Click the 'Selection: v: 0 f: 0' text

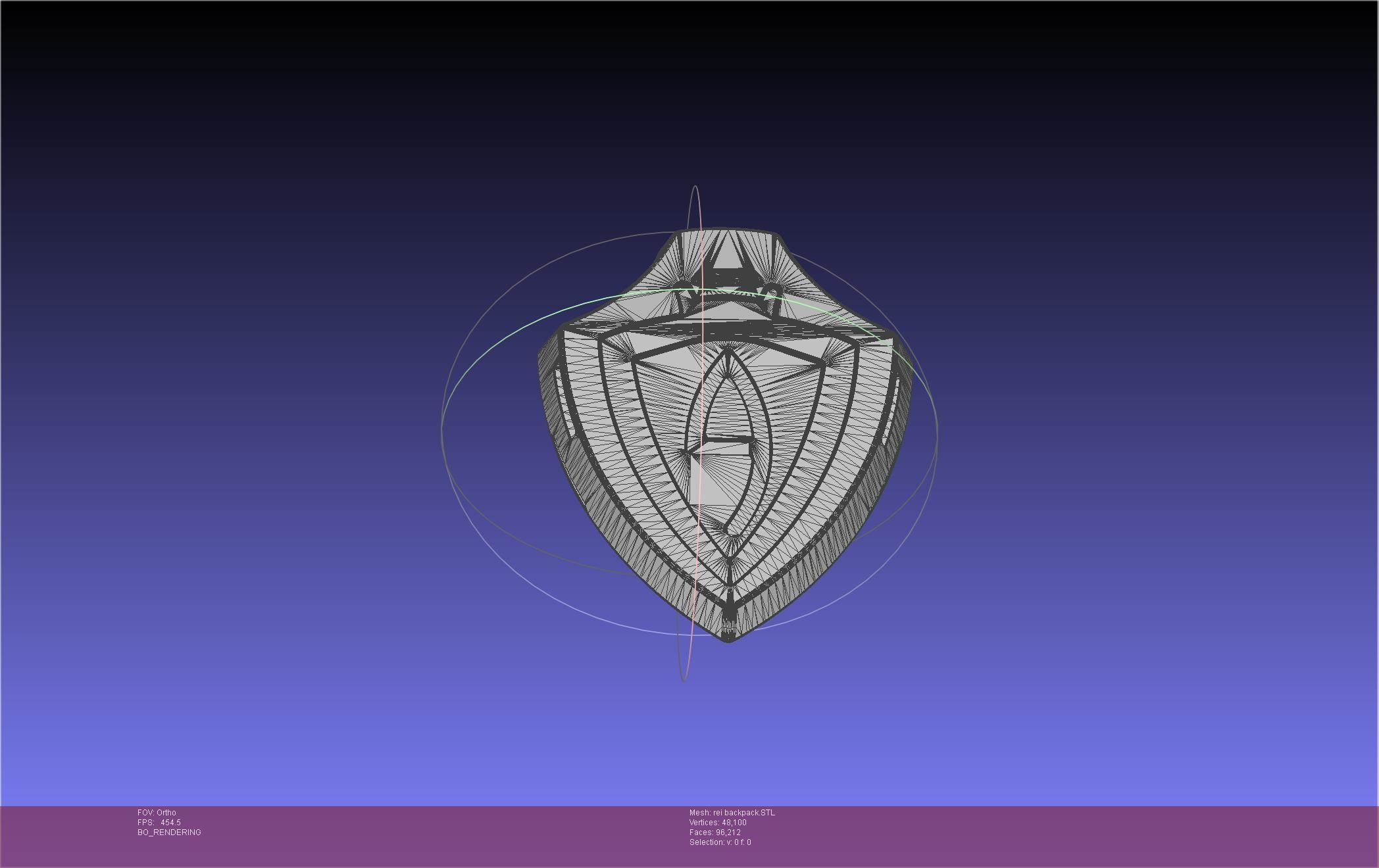point(720,842)
